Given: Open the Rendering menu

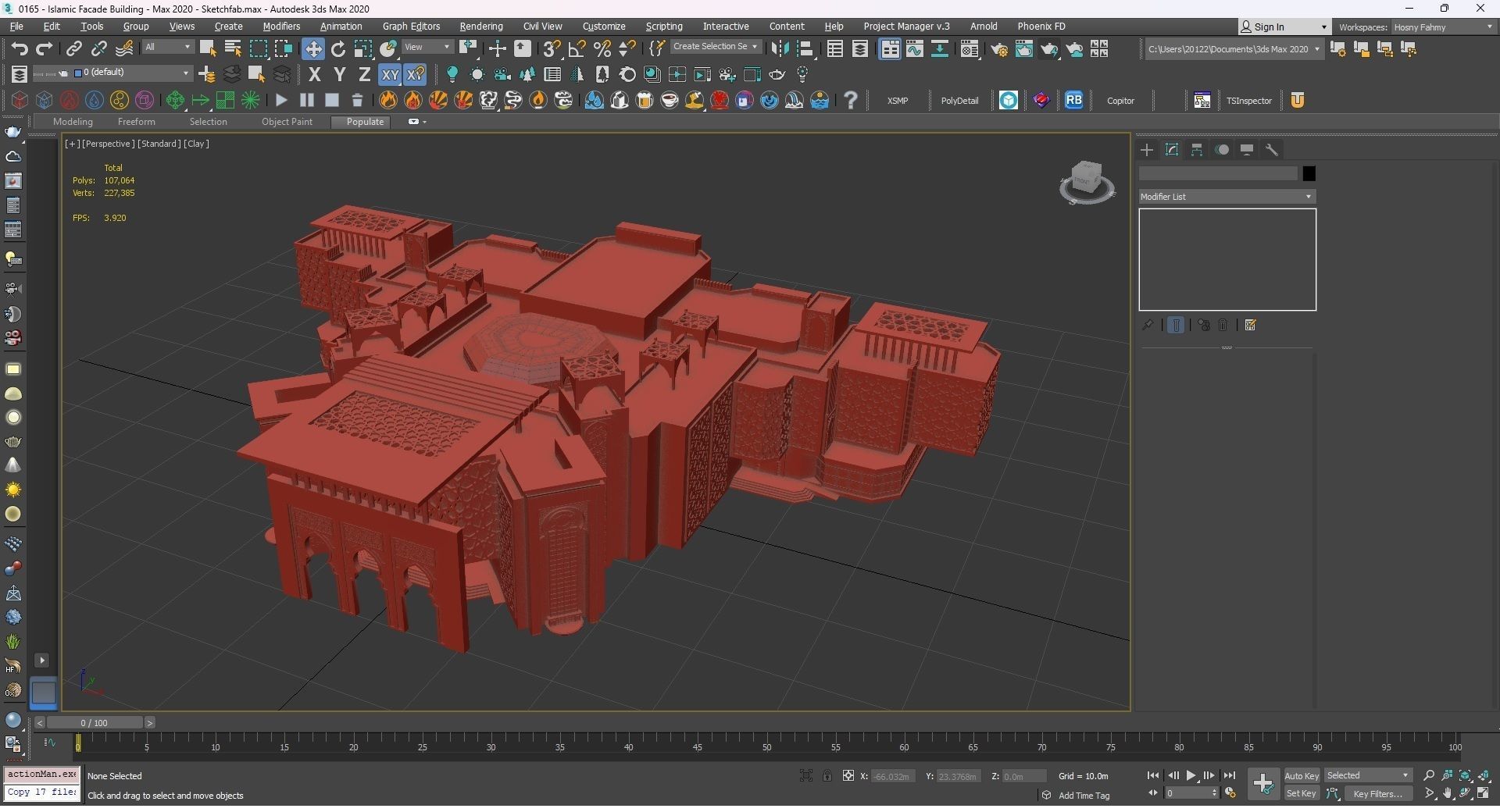Looking at the screenshot, I should point(480,26).
